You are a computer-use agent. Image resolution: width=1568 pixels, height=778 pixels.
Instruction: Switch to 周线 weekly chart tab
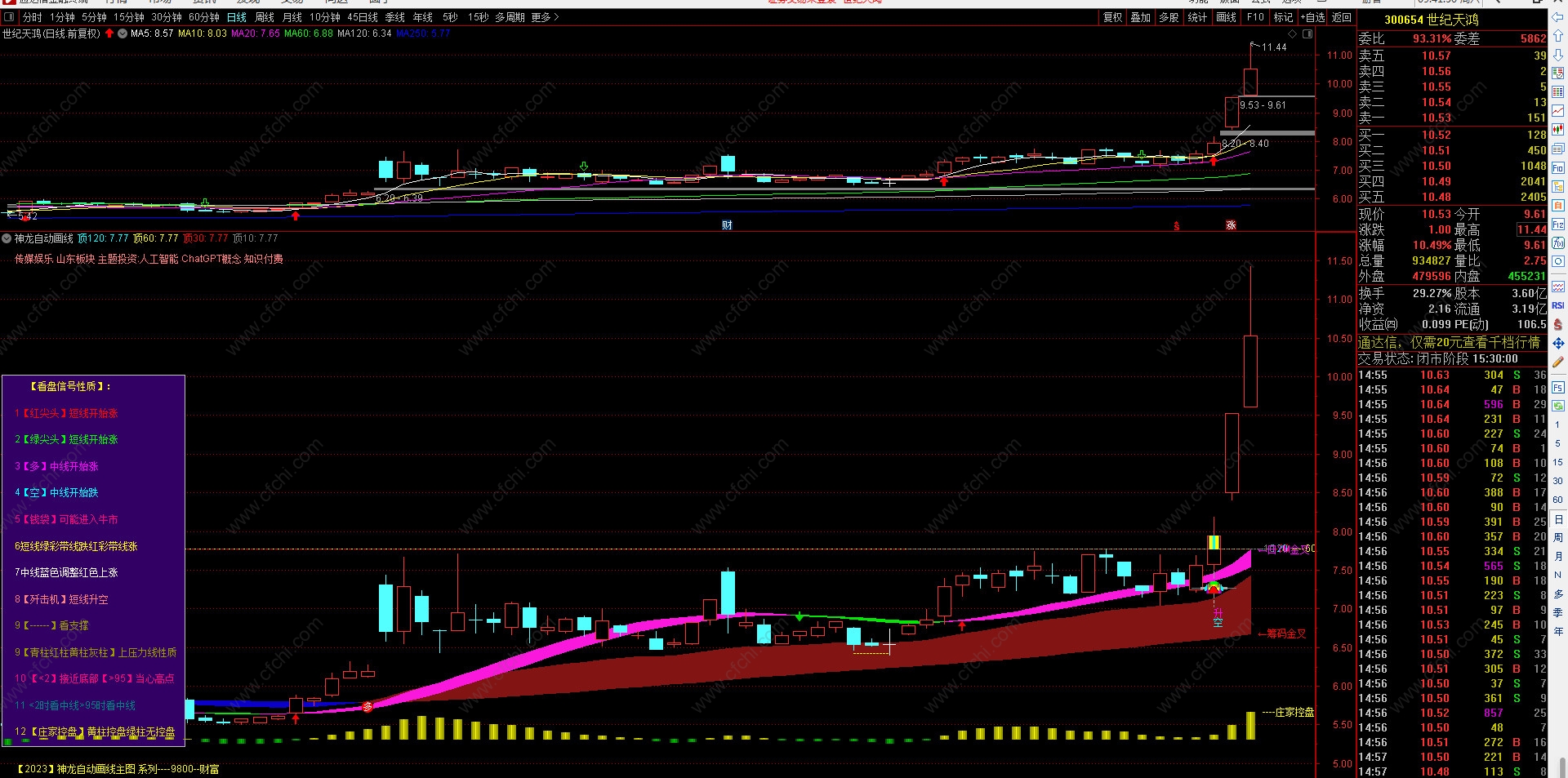[x=265, y=17]
